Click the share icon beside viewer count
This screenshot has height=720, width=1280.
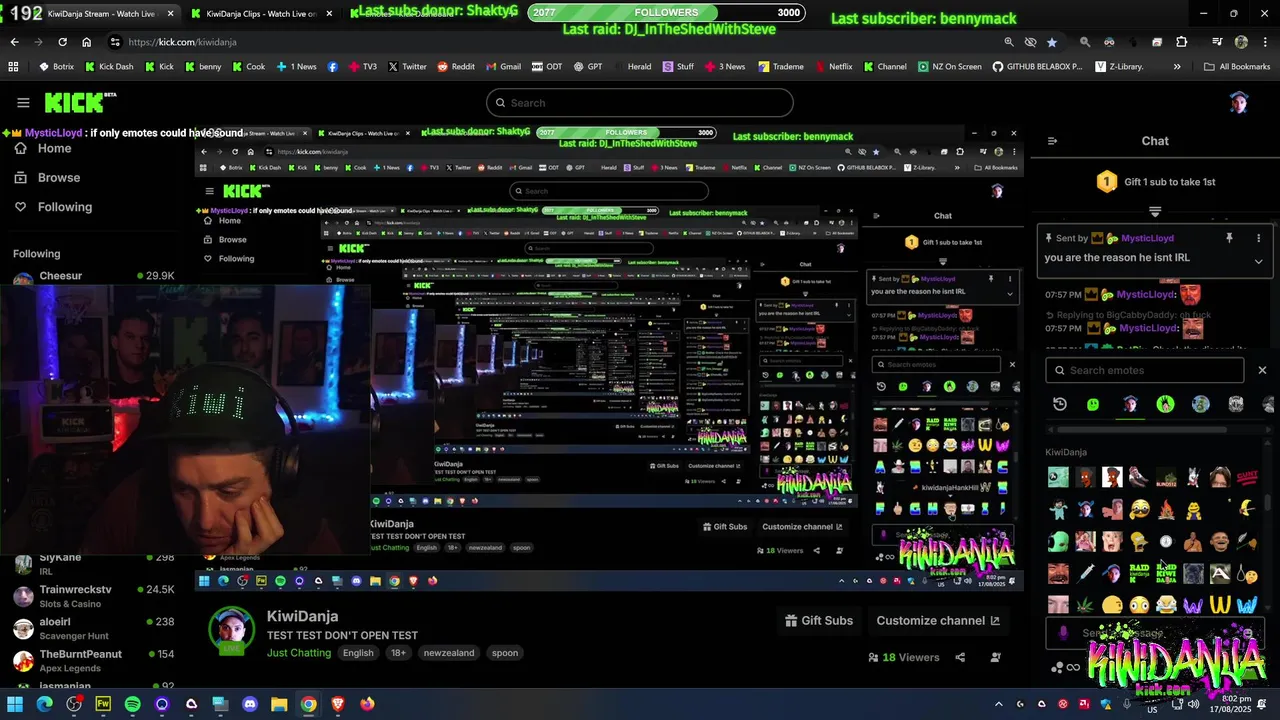point(960,657)
